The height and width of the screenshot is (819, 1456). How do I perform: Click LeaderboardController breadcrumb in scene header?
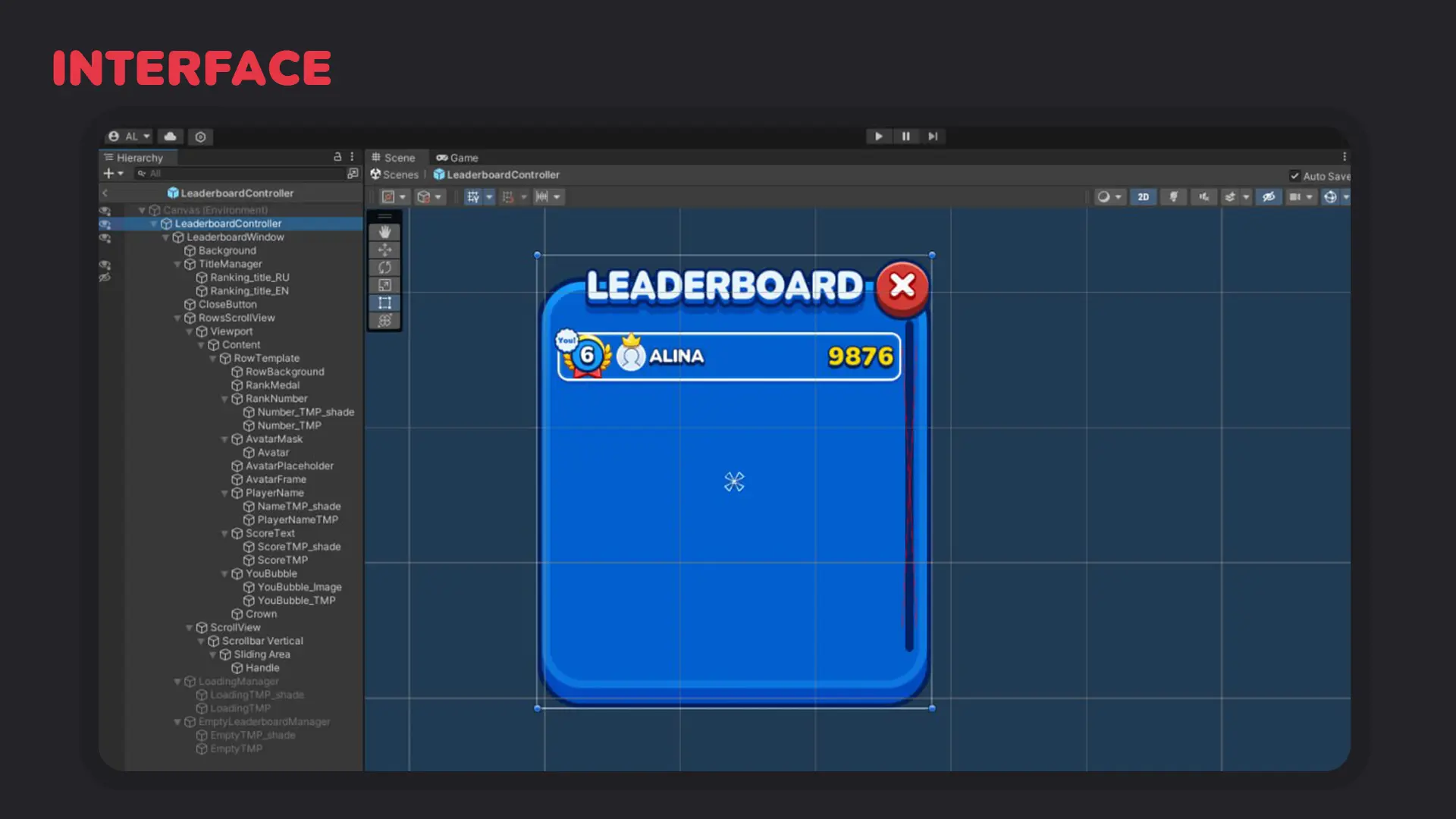click(x=496, y=174)
